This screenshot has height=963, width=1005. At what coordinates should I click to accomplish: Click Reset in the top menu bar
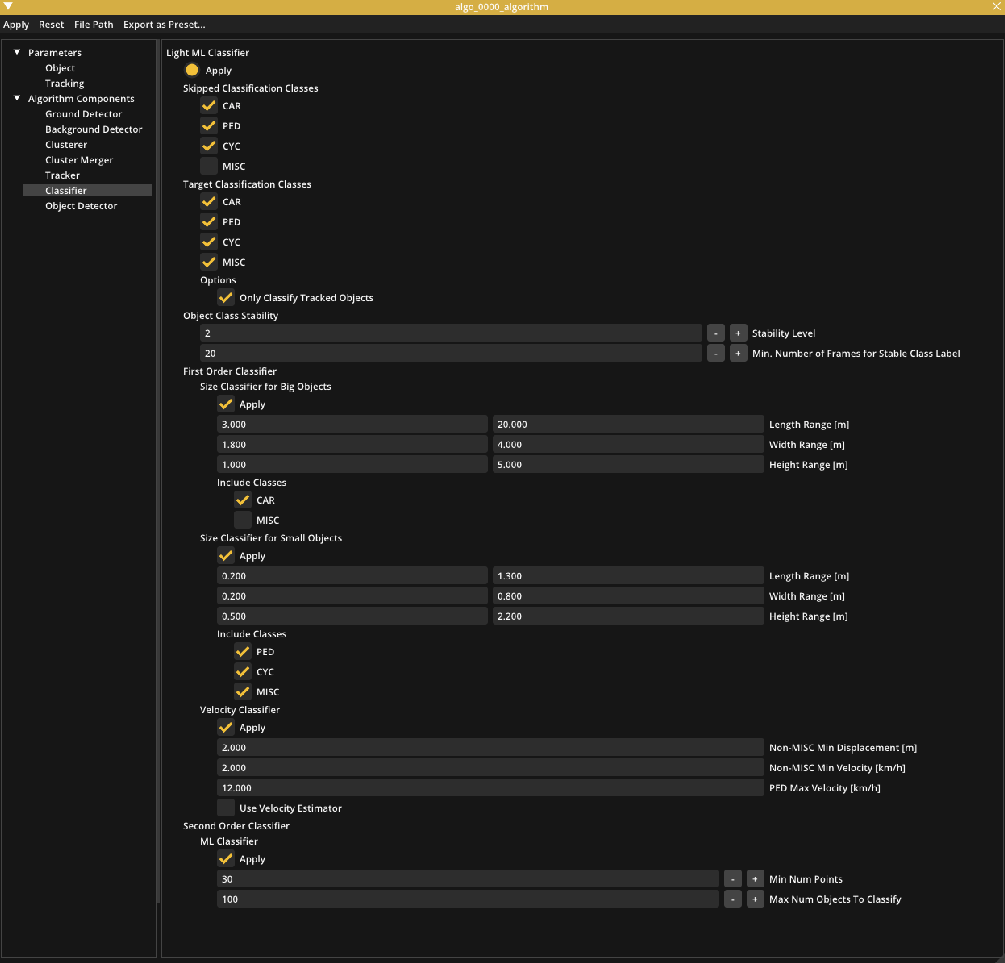(x=51, y=25)
